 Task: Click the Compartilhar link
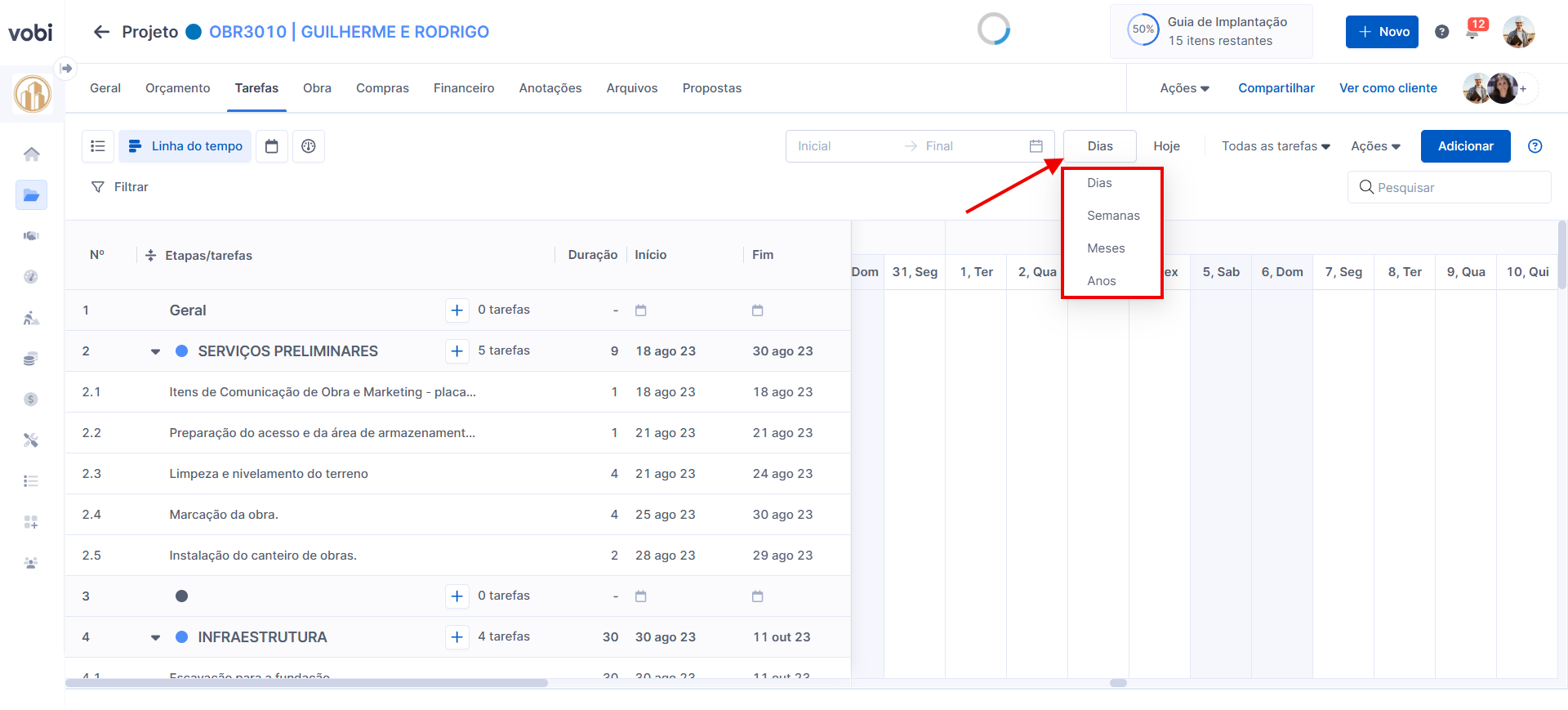pyautogui.click(x=1276, y=88)
